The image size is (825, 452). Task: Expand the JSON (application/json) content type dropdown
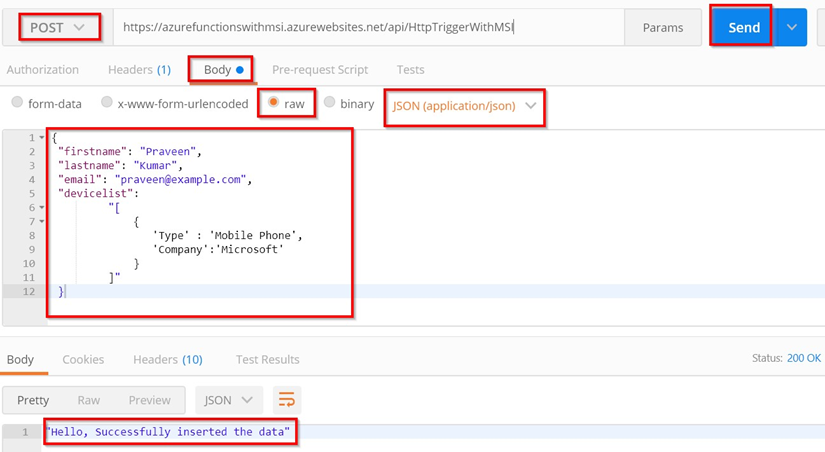tap(464, 105)
